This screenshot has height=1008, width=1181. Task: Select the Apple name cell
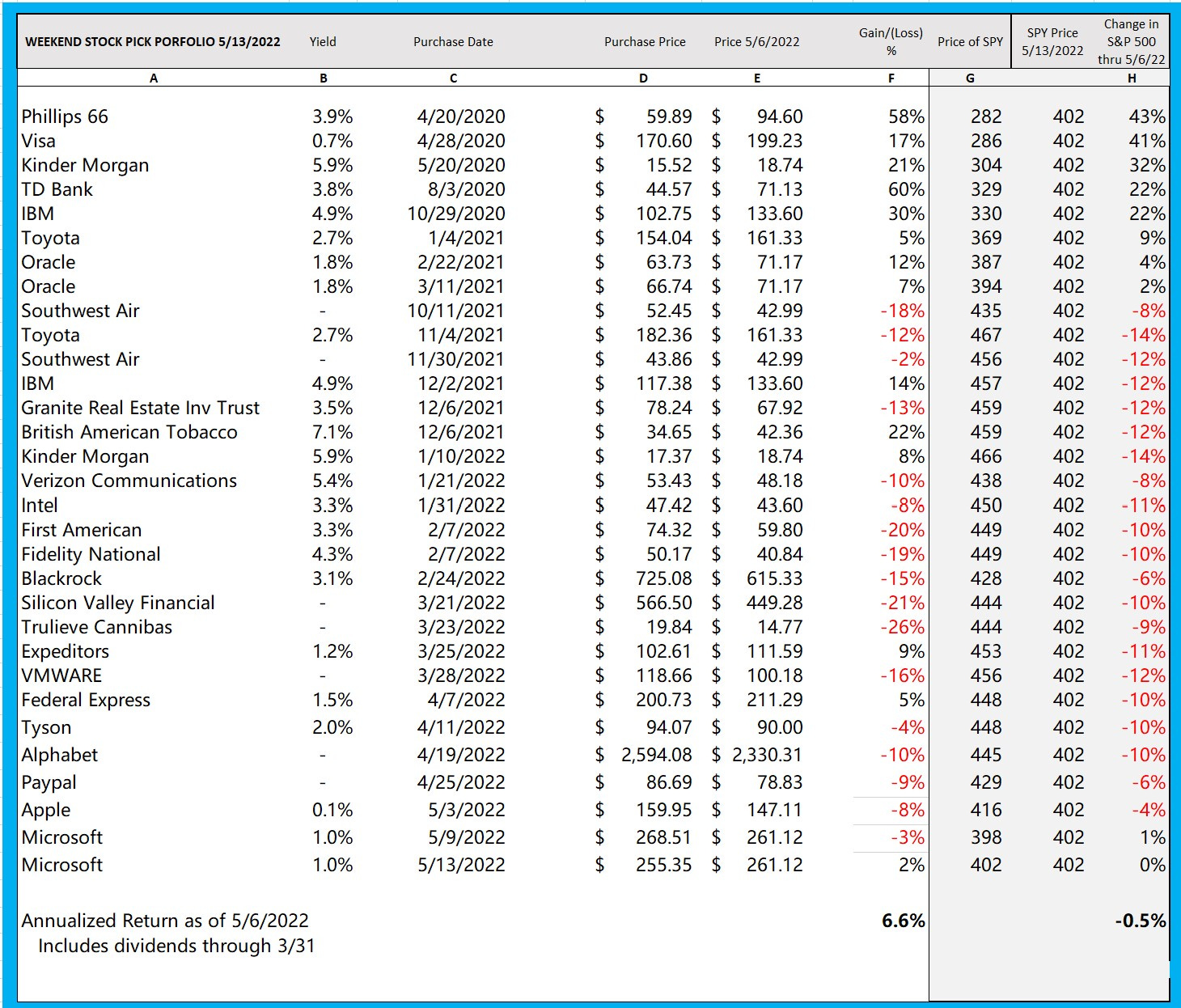point(46,810)
